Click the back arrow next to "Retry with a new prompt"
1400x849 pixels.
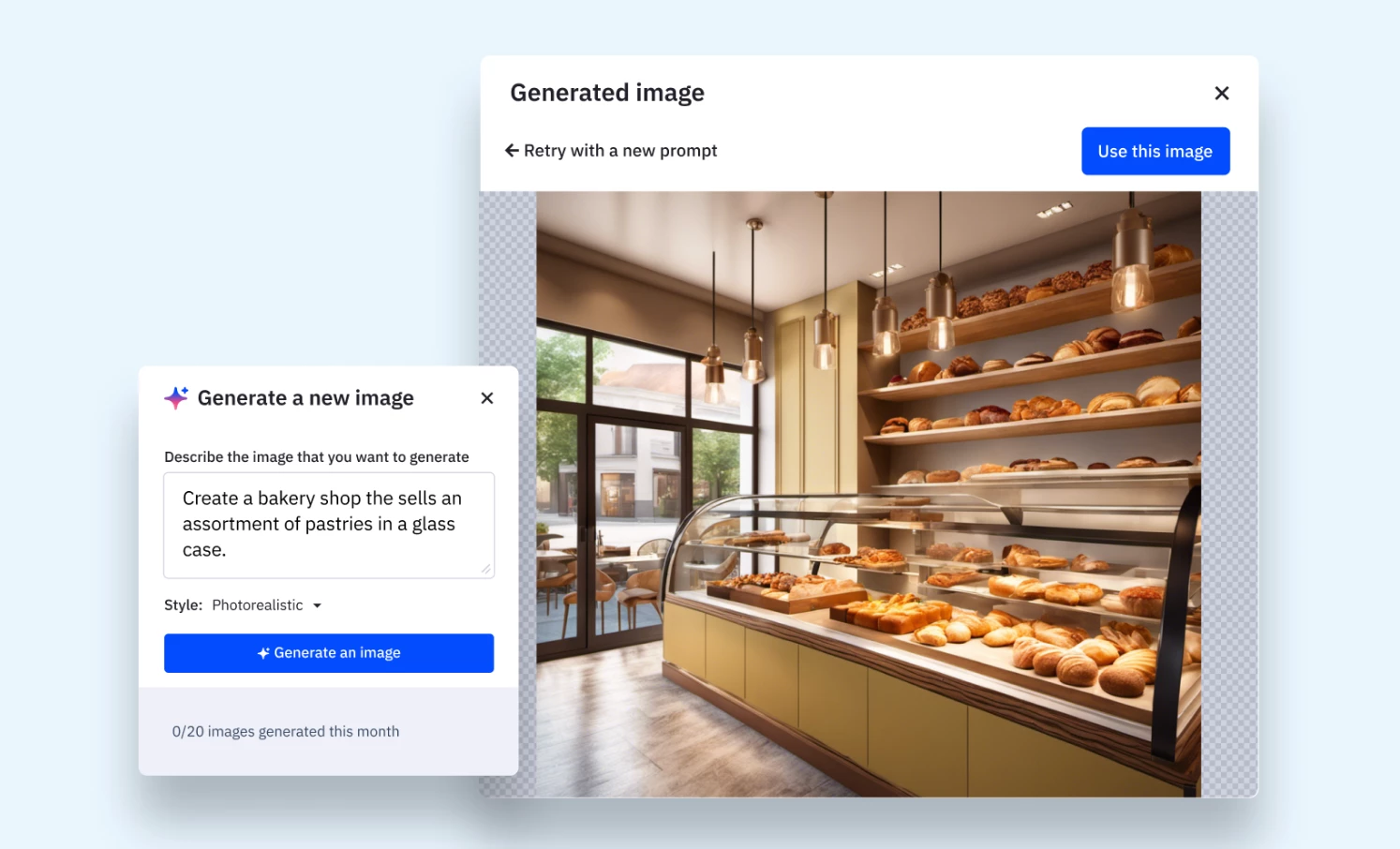coord(512,150)
